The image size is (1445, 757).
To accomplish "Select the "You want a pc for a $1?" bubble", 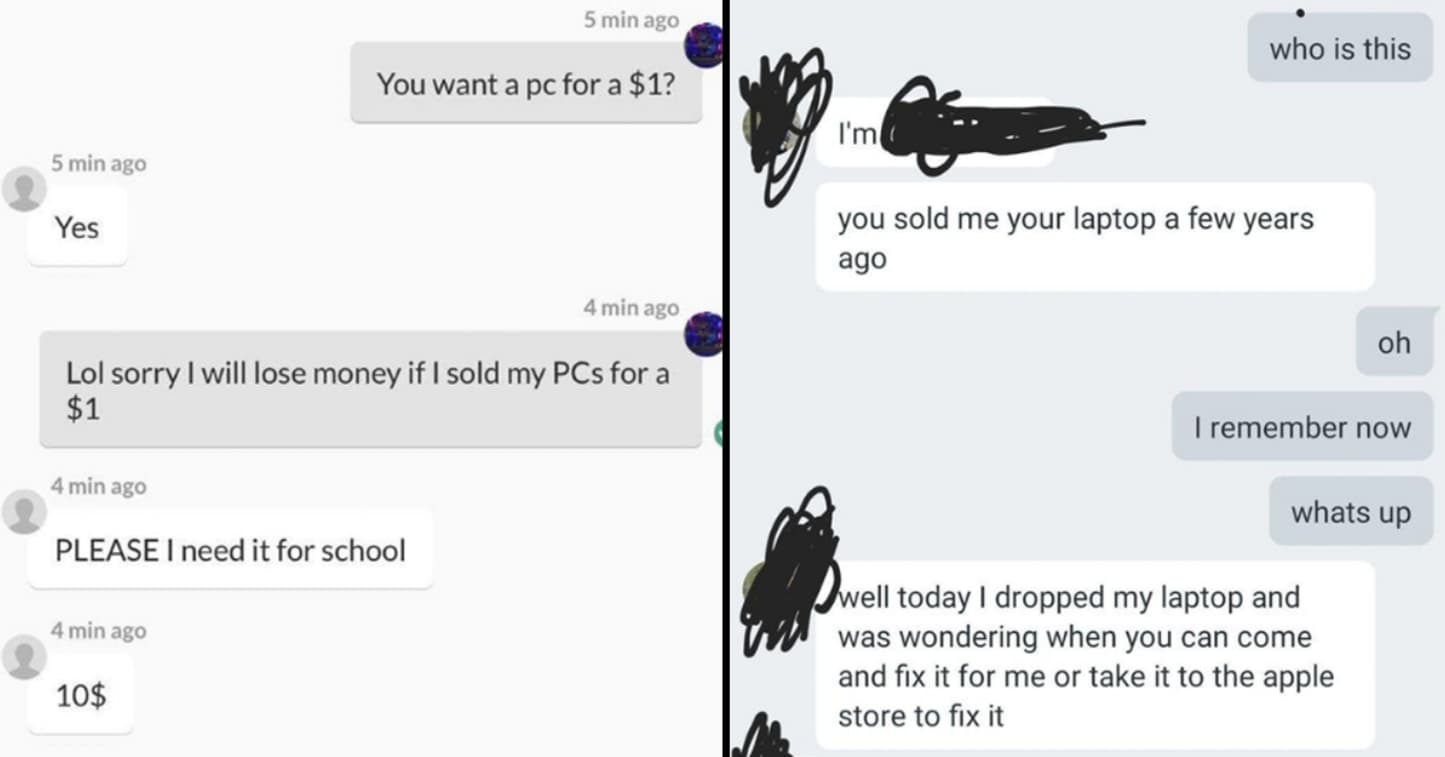I will (526, 83).
